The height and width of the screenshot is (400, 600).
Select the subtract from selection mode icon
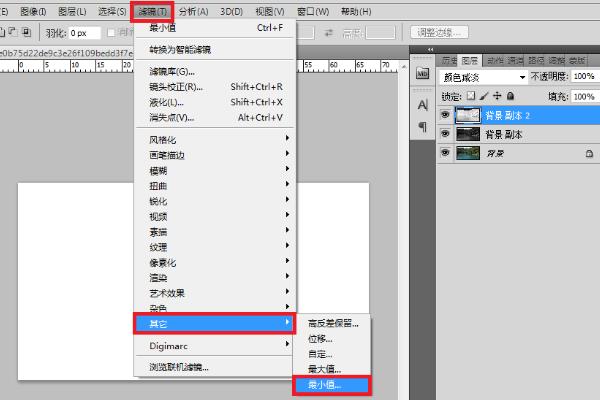pyautogui.click(x=13, y=32)
